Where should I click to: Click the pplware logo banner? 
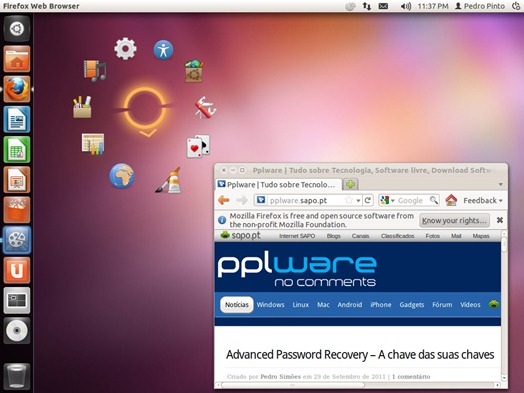pos(297,270)
